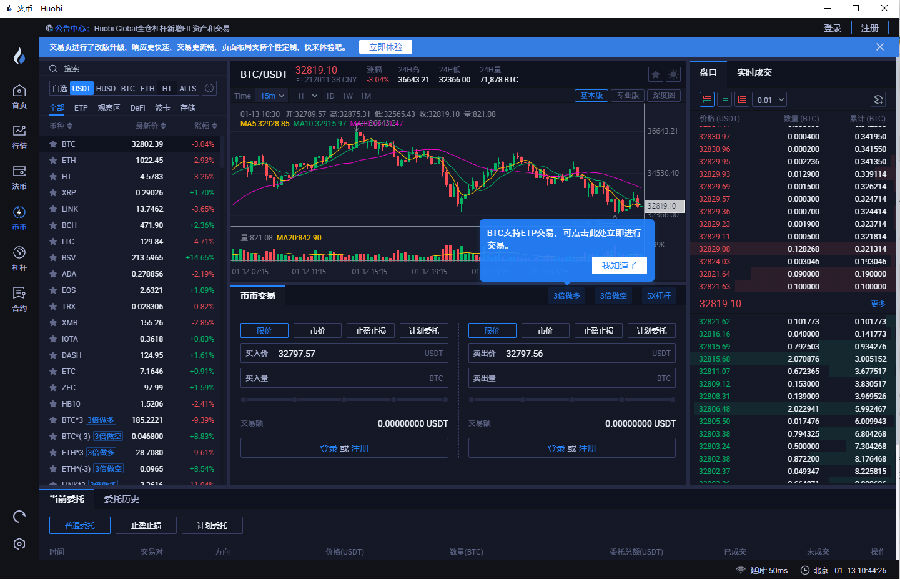900x579 pixels.
Task: Show combined buy/sell order book view icon
Action: coord(707,100)
